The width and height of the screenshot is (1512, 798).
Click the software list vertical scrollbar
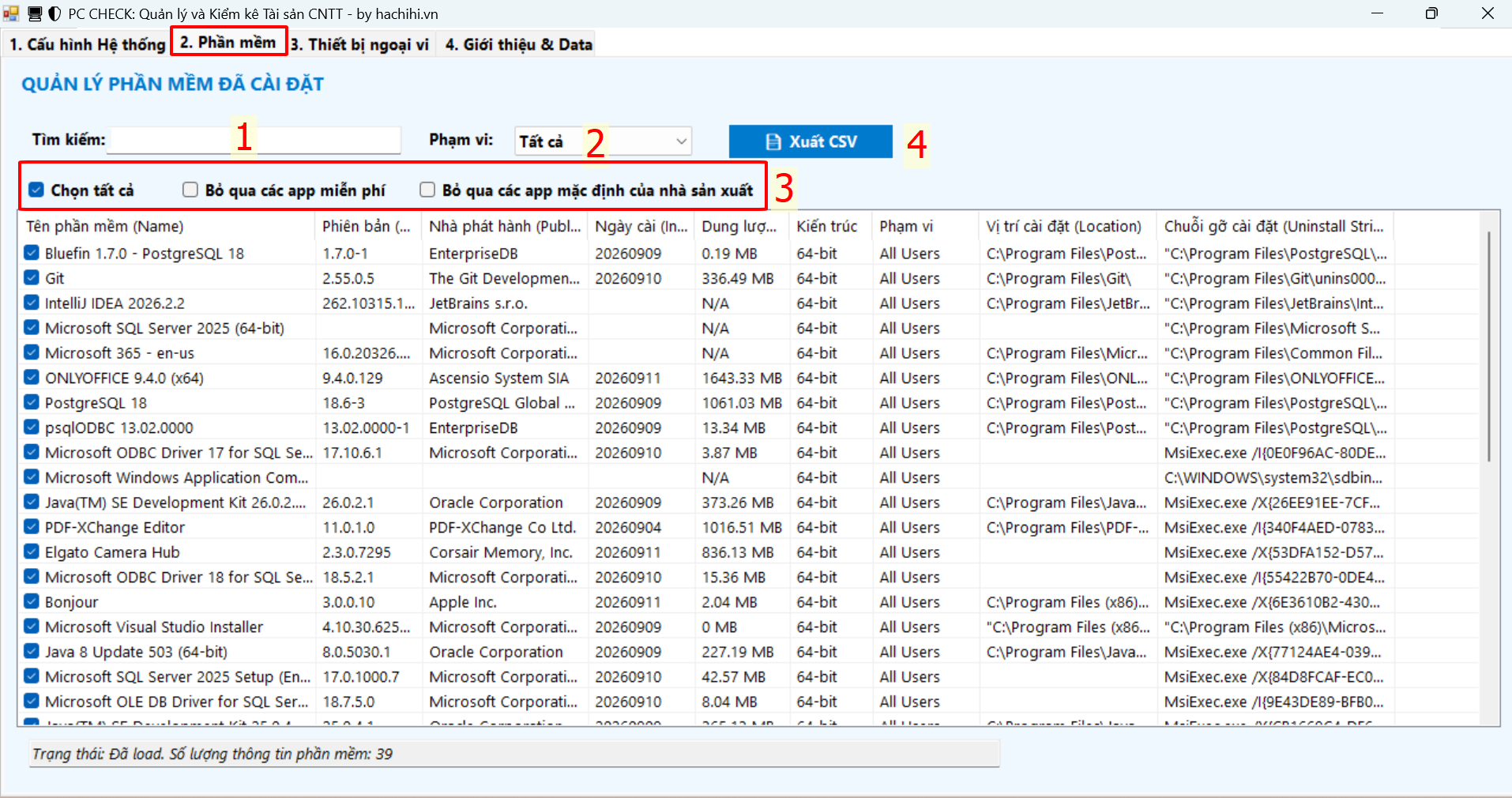(x=1489, y=348)
